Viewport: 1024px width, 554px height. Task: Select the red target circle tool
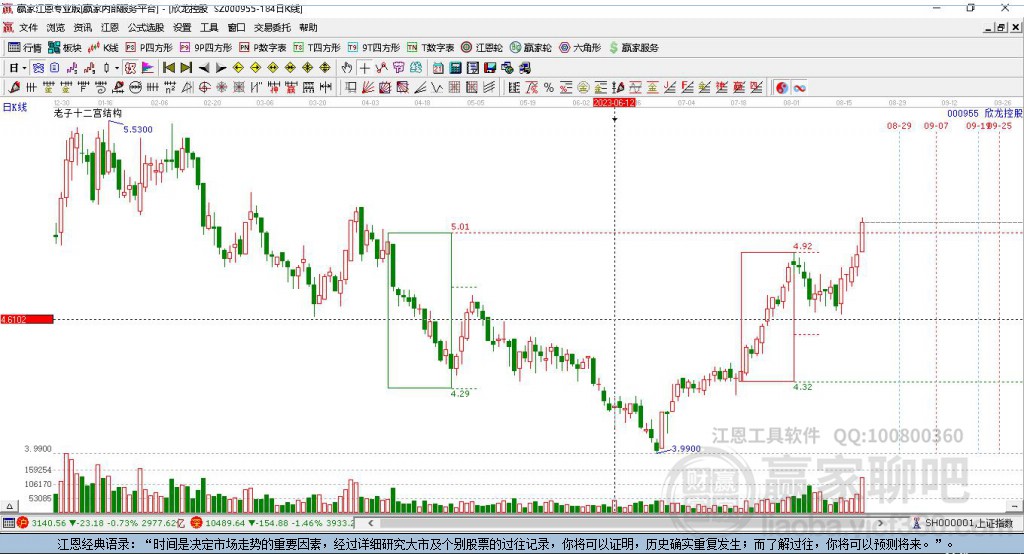(204, 87)
